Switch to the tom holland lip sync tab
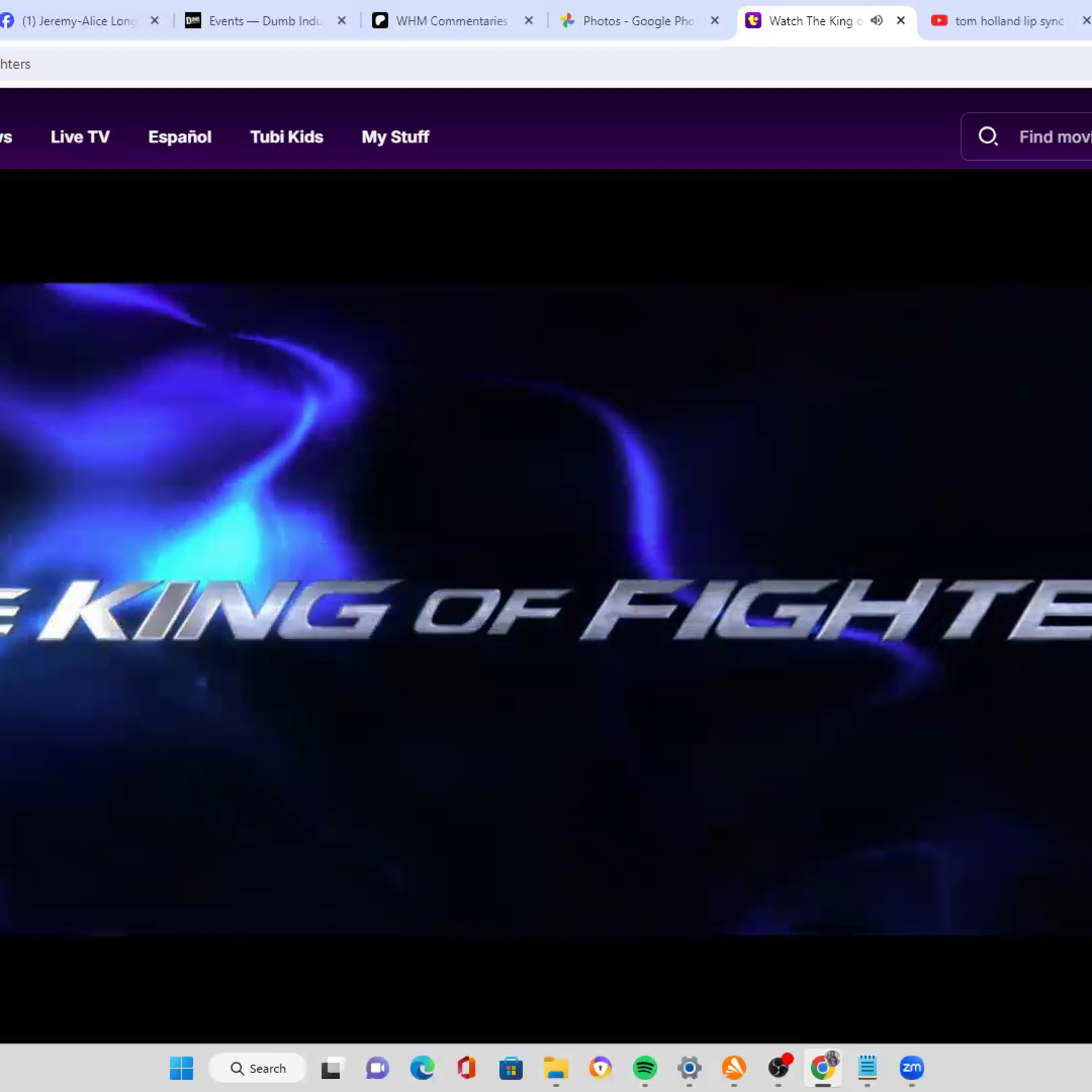The height and width of the screenshot is (1092, 1092). tap(1009, 21)
